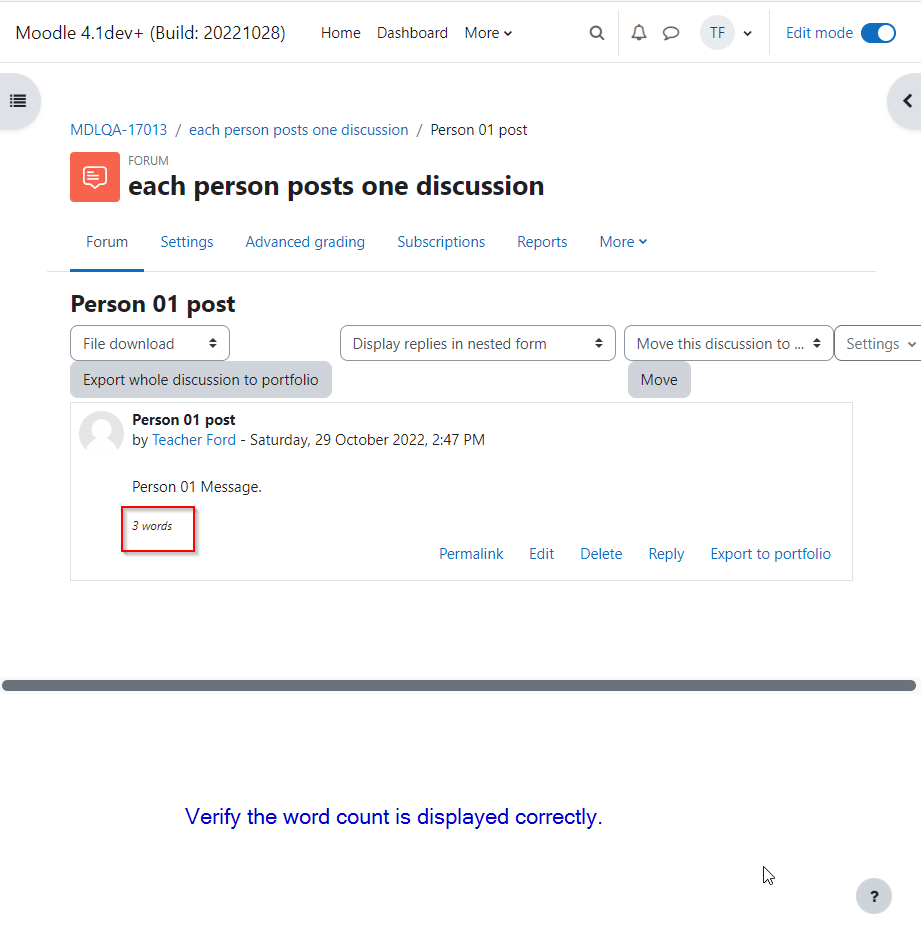
Task: Click the Delete post link
Action: [x=601, y=554]
